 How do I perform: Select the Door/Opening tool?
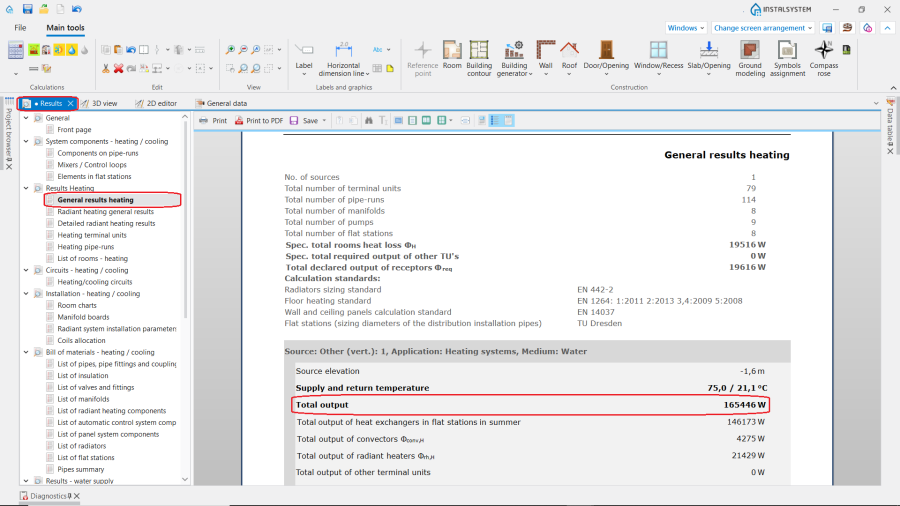point(606,58)
